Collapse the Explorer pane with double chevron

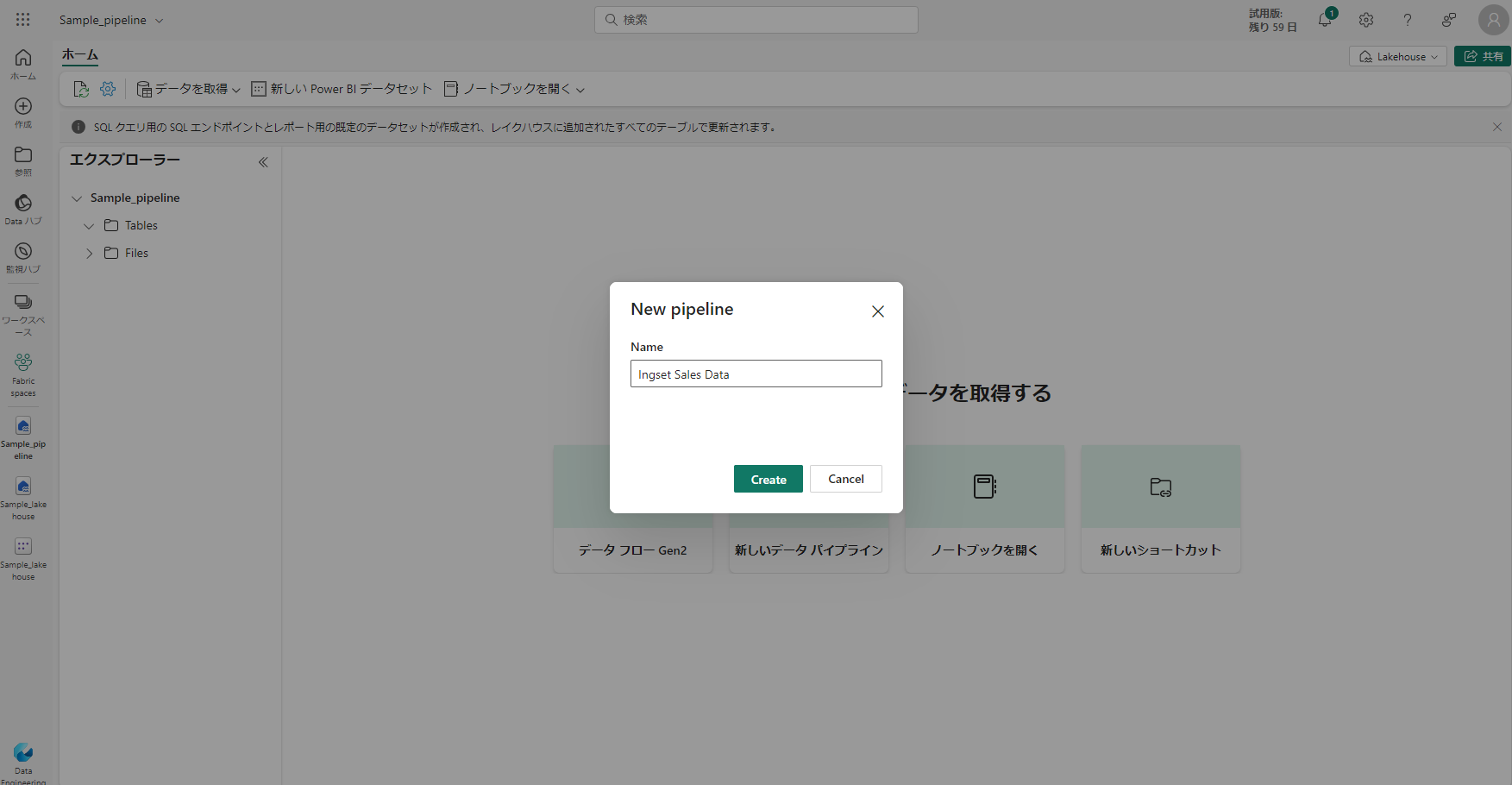point(263,162)
